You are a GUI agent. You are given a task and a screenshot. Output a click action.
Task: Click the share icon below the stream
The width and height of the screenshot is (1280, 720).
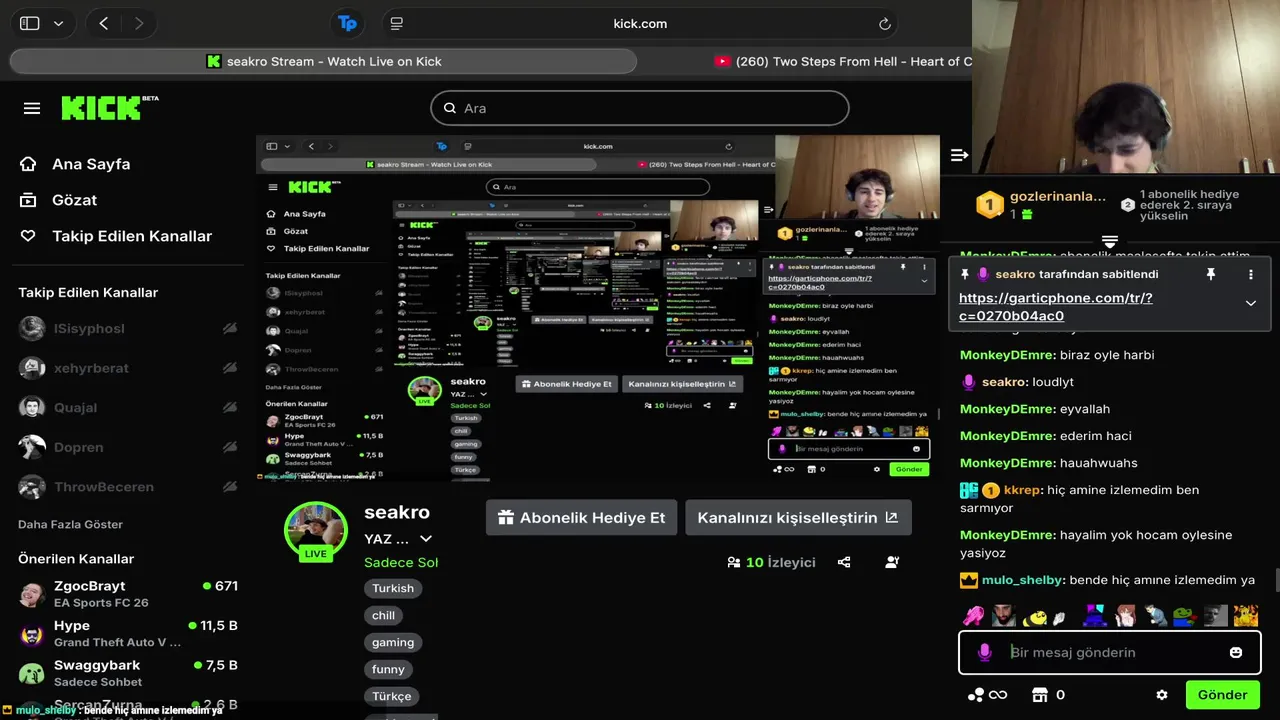[x=844, y=562]
